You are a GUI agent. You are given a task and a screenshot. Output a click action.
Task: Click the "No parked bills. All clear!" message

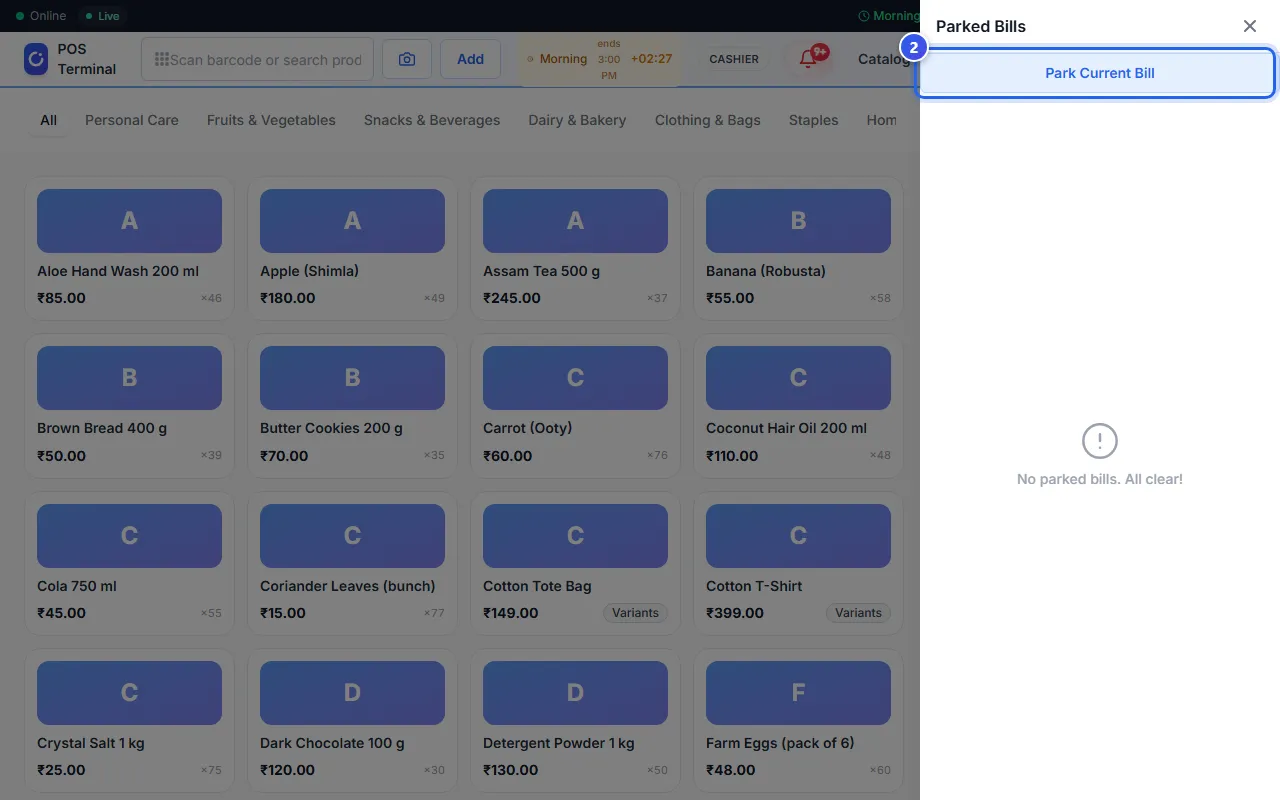[x=1100, y=479]
